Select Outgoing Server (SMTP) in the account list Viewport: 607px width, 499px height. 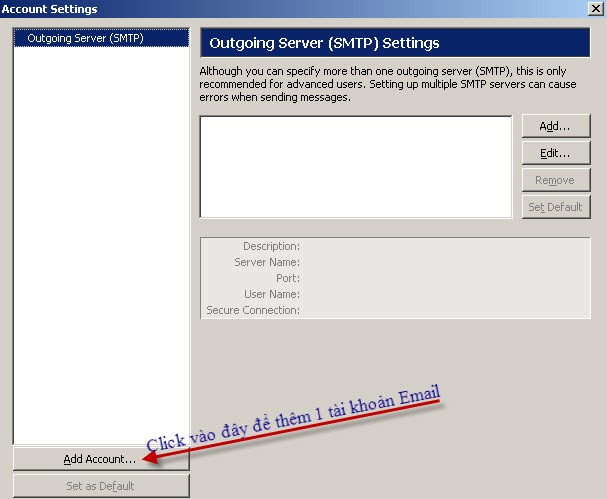point(101,38)
